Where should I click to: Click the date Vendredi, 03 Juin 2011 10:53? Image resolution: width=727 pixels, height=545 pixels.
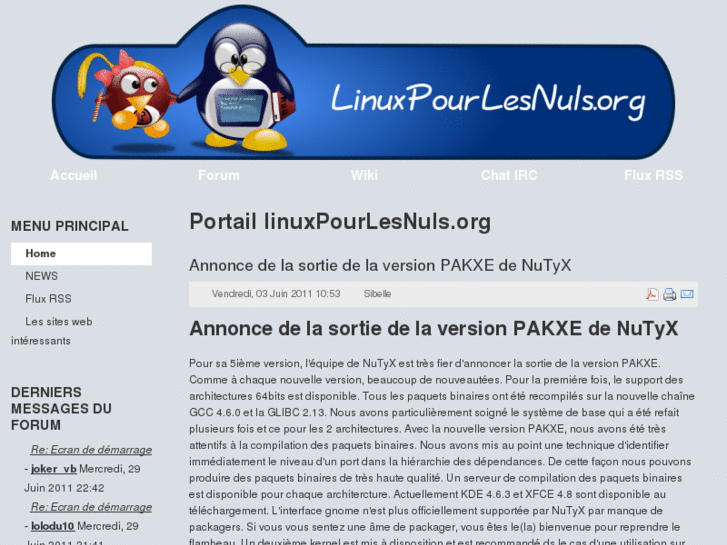point(276,294)
